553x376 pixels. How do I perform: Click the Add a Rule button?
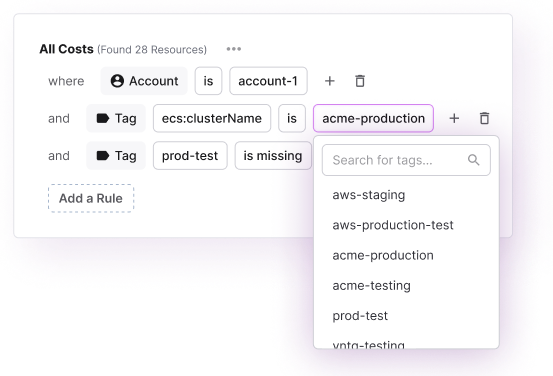pyautogui.click(x=91, y=198)
